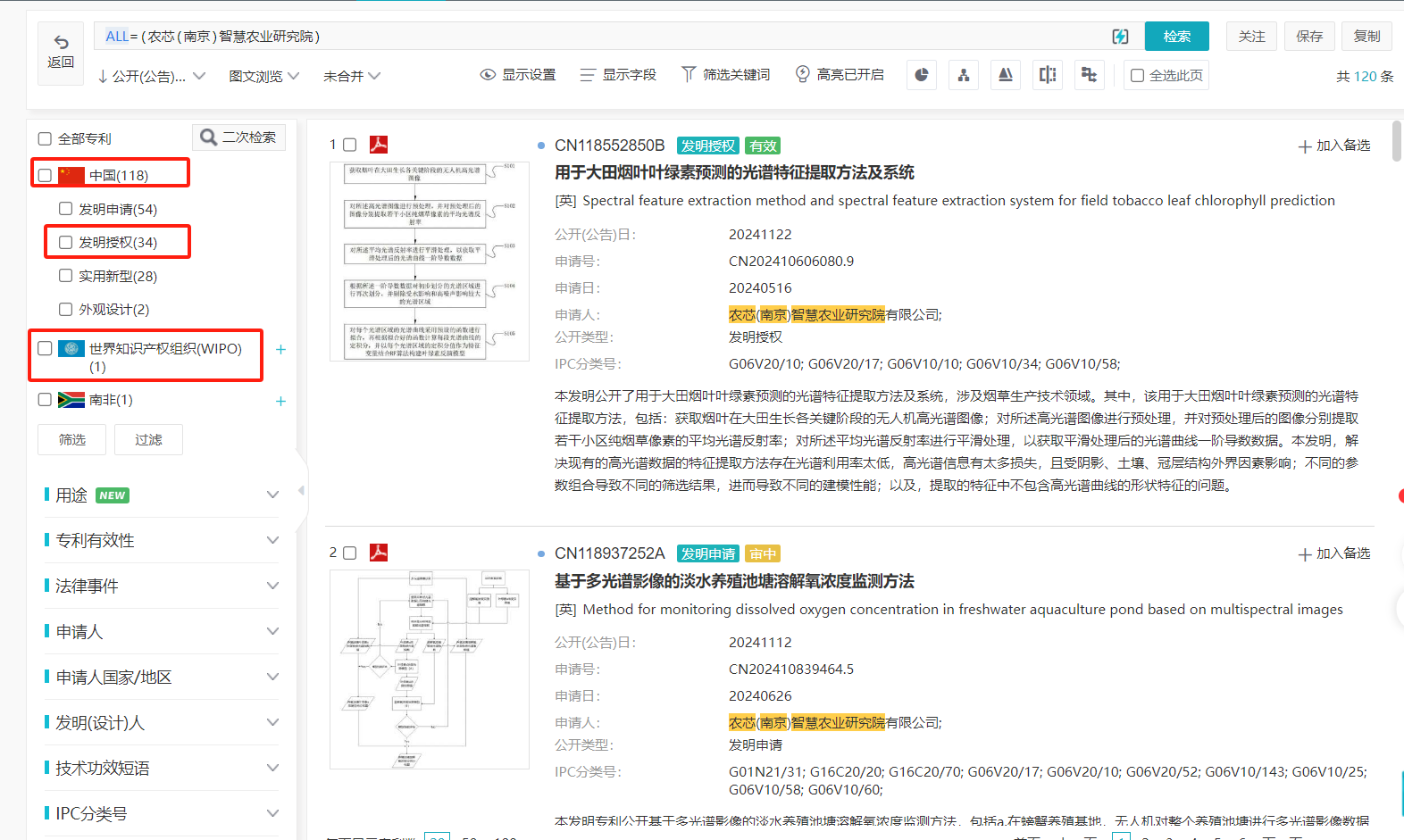
Task: Open patent link CN118937252A
Action: tap(609, 553)
